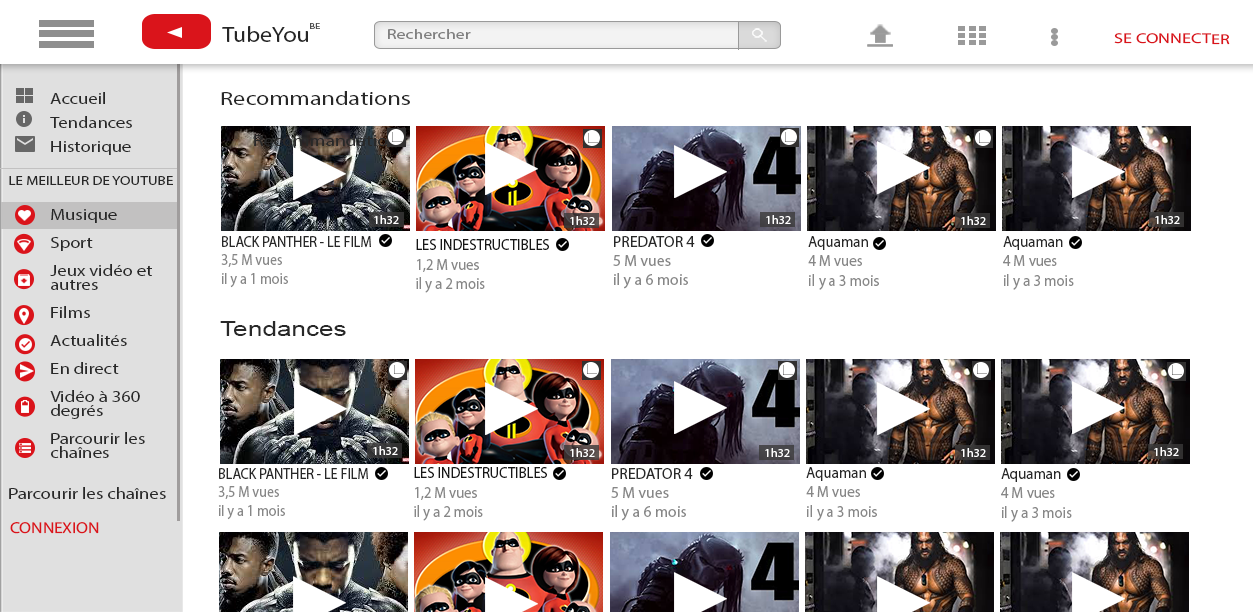Click the red CONNEXION link in sidebar

click(x=54, y=527)
